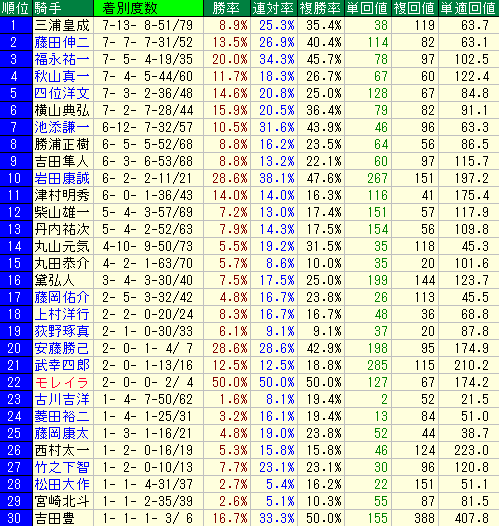Image resolution: width=499 pixels, height=526 pixels.
Task: Open jockey link 藤田伸二
Action: click(62, 43)
